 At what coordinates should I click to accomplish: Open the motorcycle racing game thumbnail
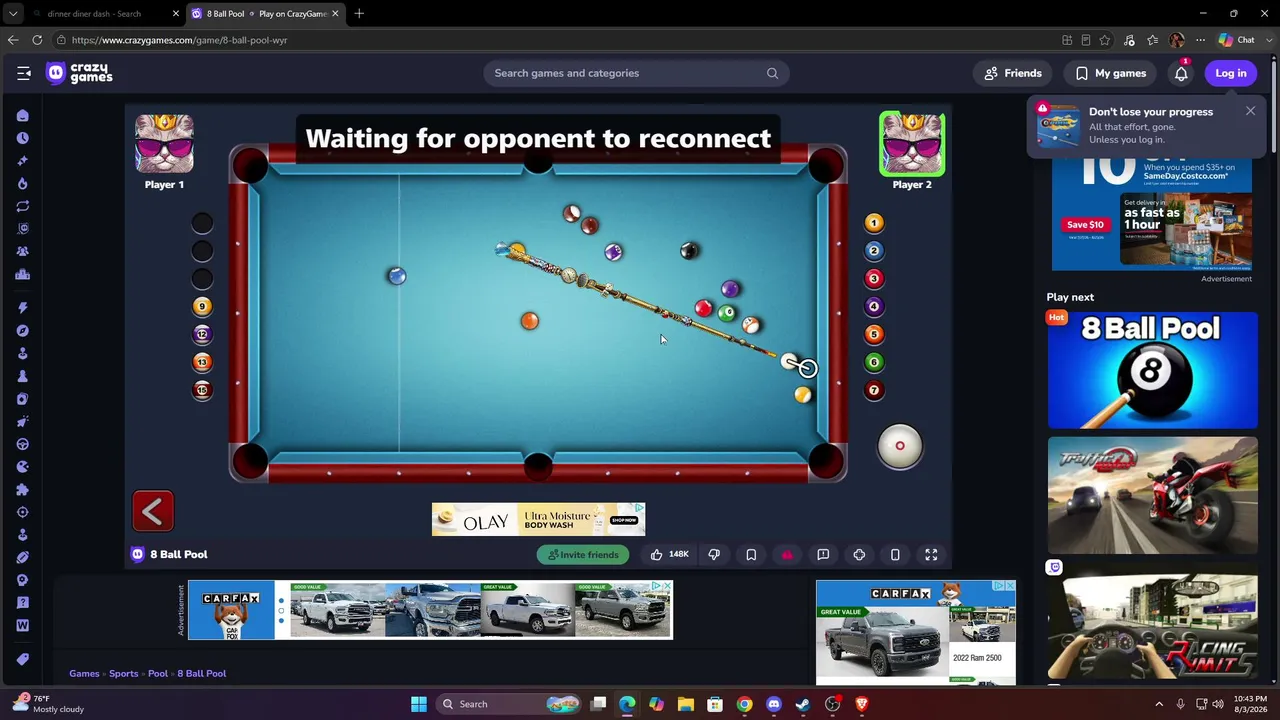click(1152, 495)
